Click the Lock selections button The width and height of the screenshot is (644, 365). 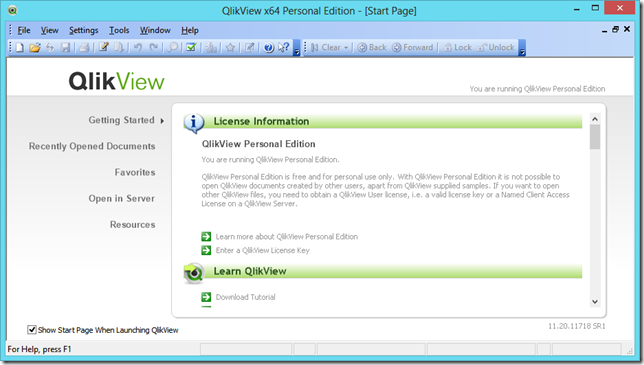(458, 48)
